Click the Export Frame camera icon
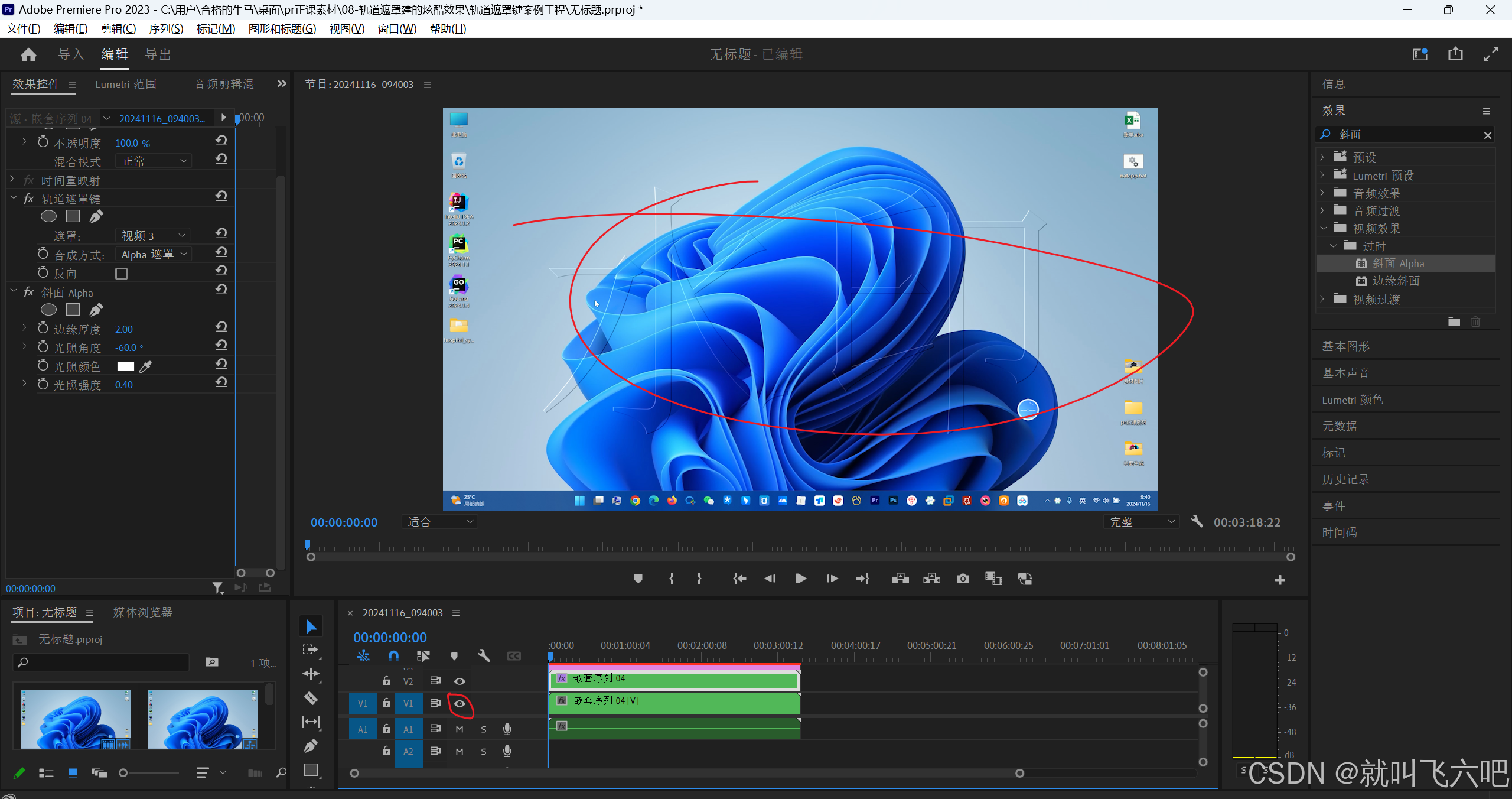Viewport: 1512px width, 799px height. point(963,579)
